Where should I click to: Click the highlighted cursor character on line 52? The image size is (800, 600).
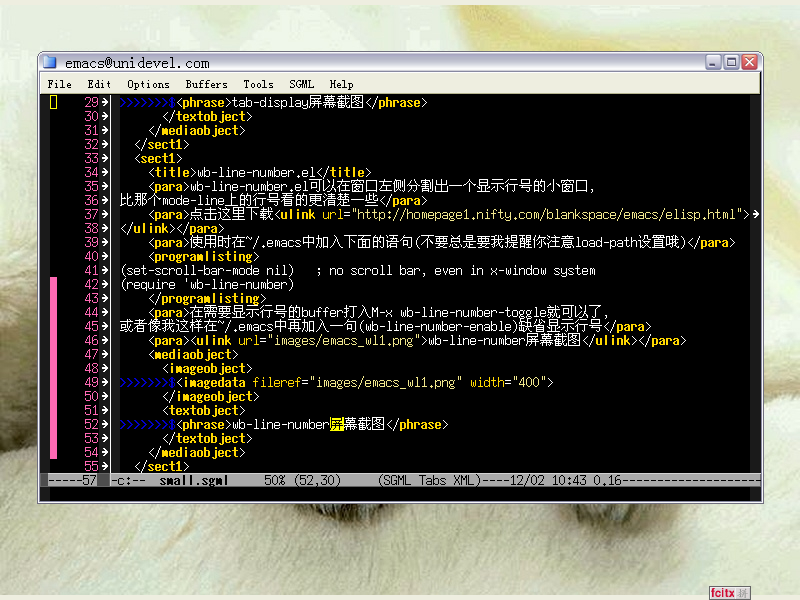coord(337,424)
